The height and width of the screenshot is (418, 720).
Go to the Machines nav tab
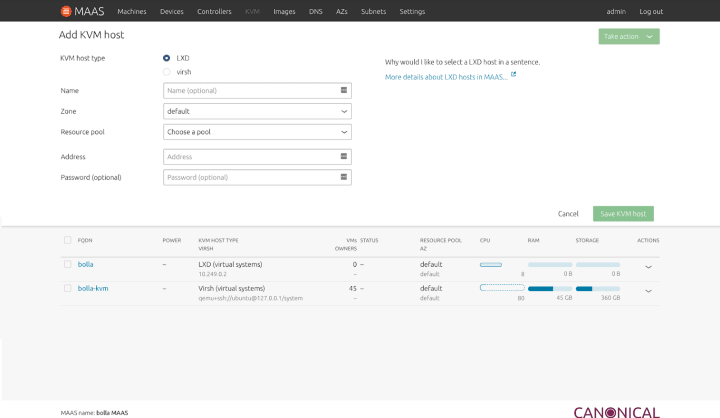pos(131,11)
